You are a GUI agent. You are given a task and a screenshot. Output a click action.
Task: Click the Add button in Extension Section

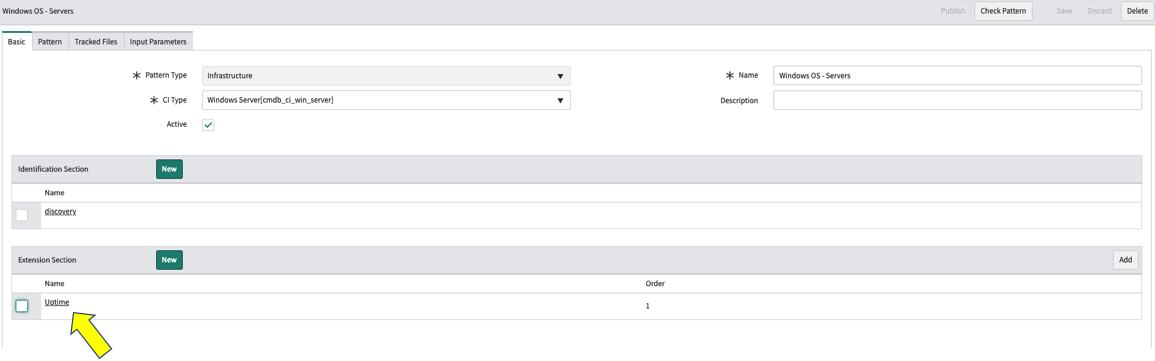(x=1126, y=260)
